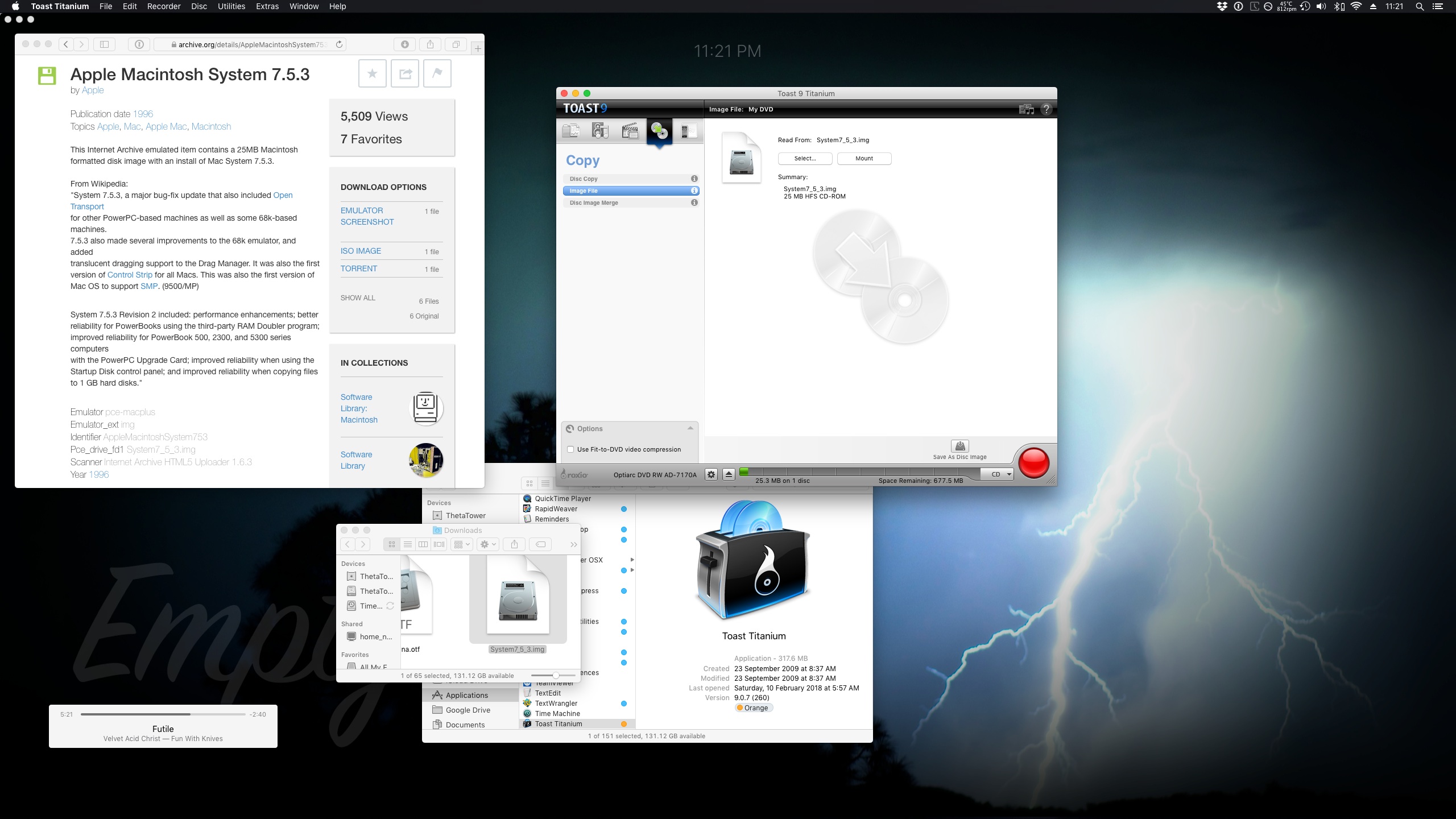1456x819 pixels.
Task: Open recorder settings gear in Toast
Action: coord(711,474)
